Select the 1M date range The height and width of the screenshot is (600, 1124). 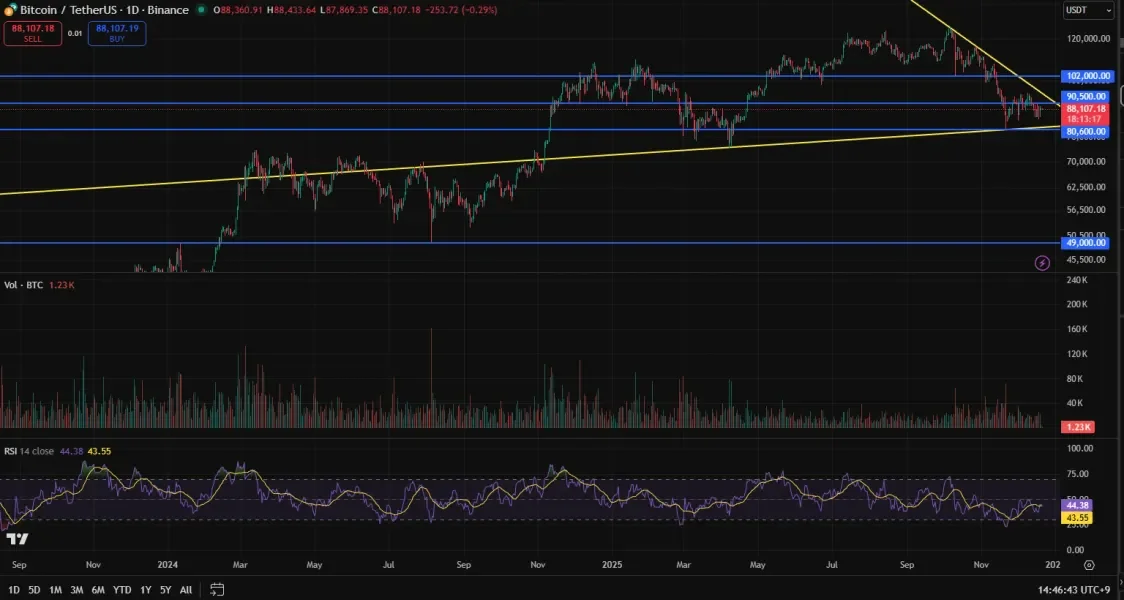55,590
